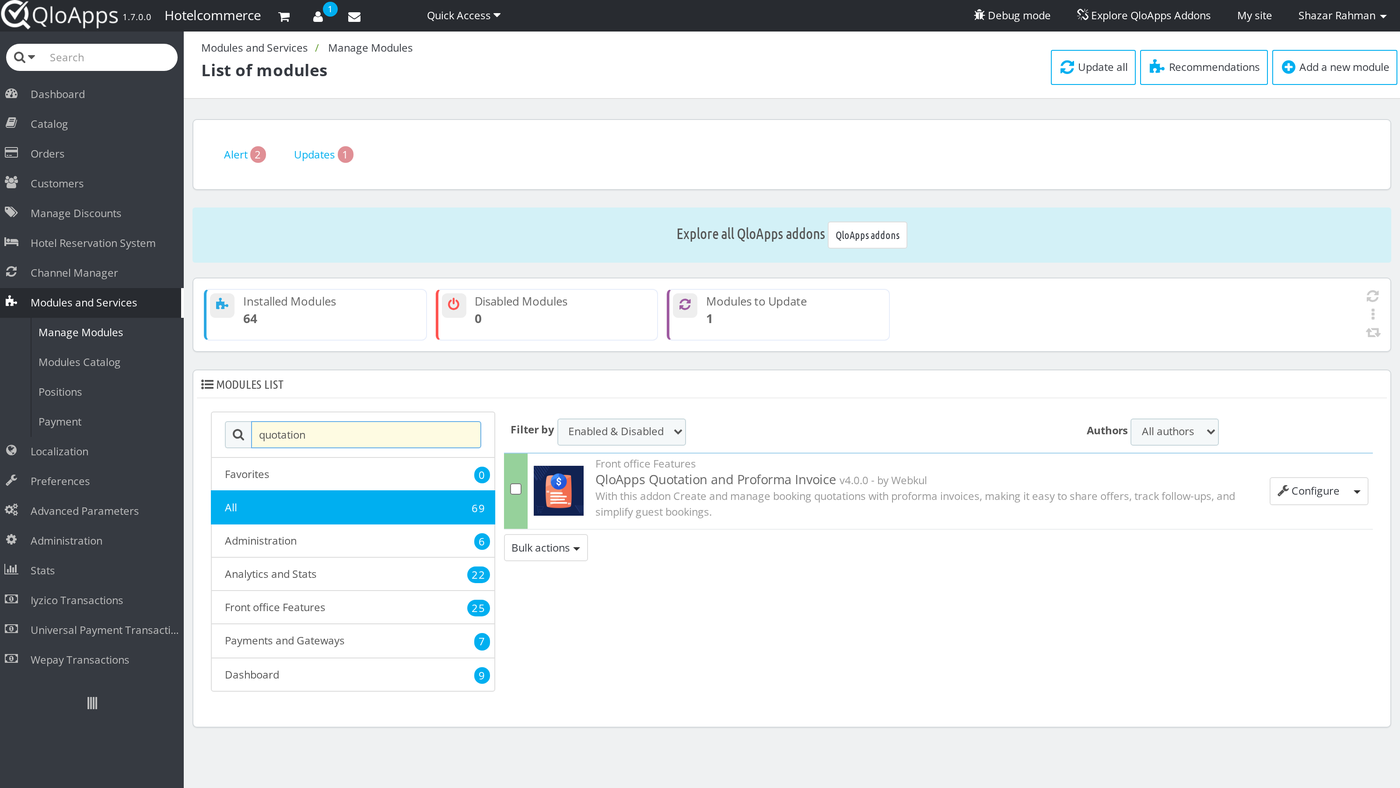Click the Configure button
The image size is (1400, 788).
point(1308,491)
